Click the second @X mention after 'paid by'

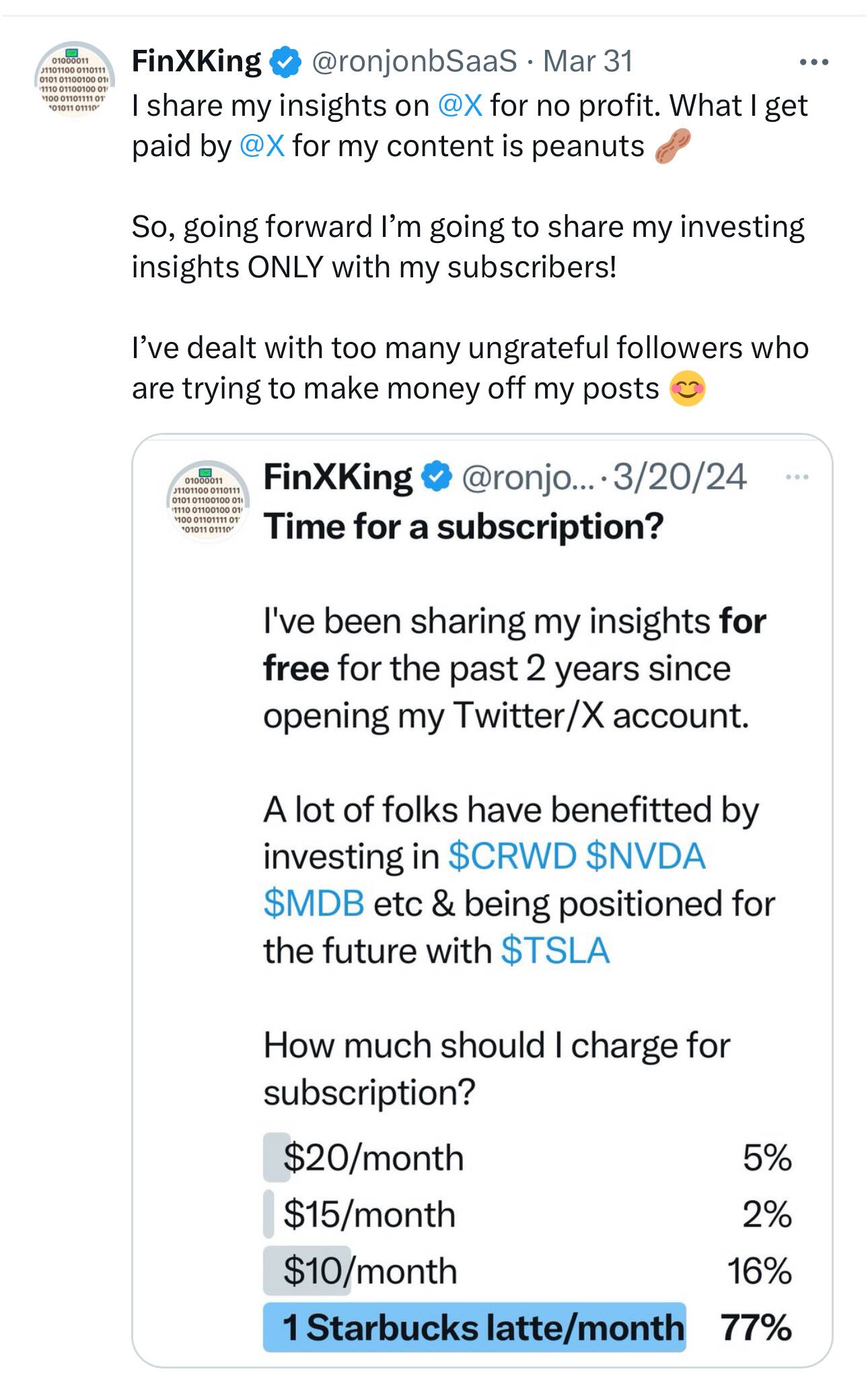coord(262,146)
